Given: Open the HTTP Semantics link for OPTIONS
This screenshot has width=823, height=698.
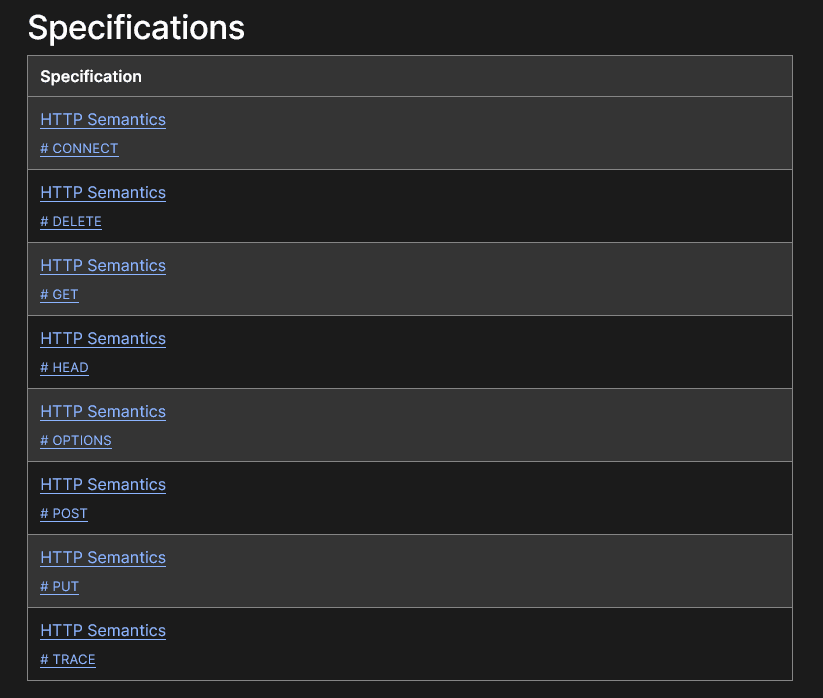Looking at the screenshot, I should [102, 411].
